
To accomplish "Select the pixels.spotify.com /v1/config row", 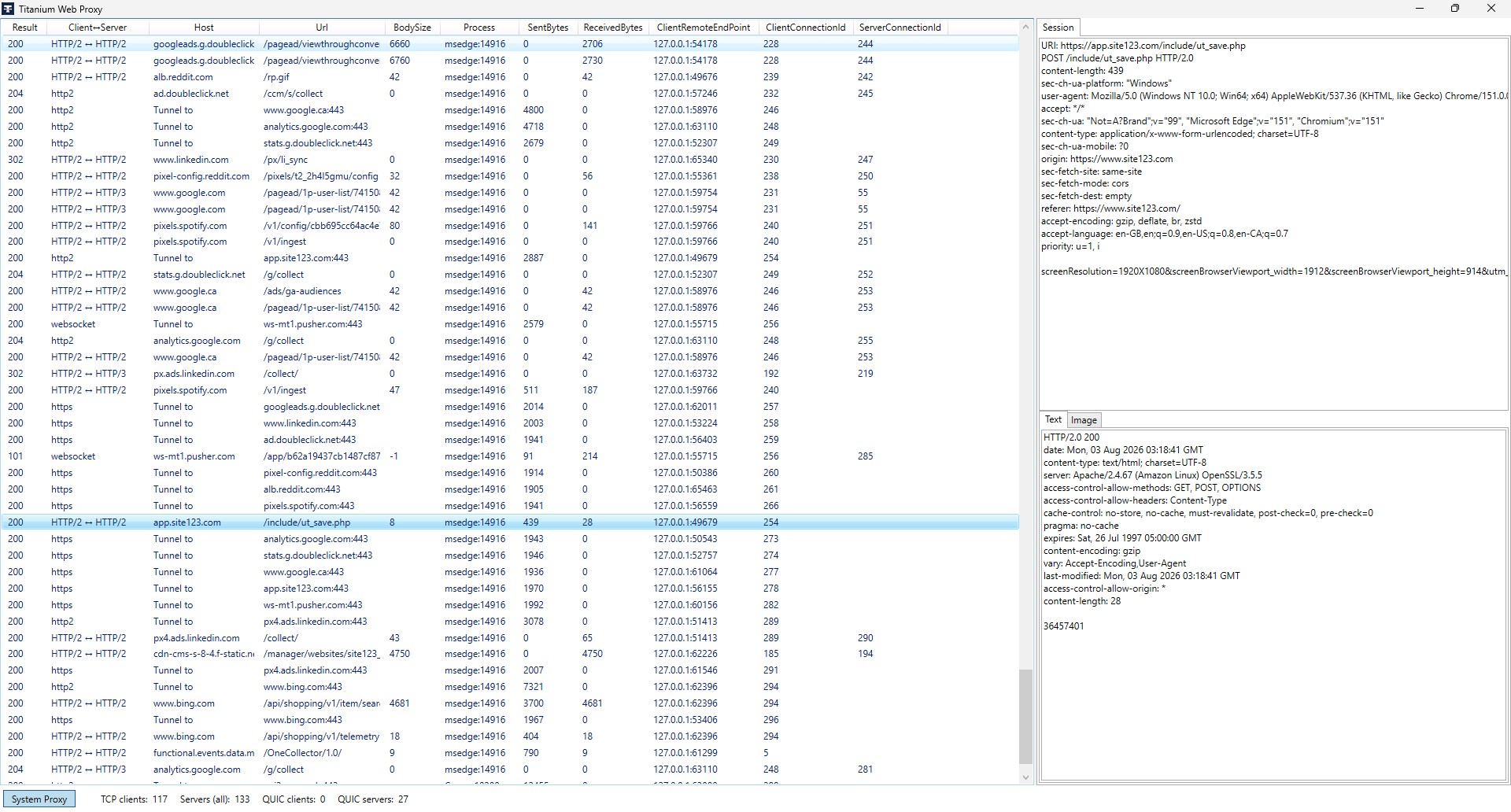I will (x=510, y=226).
